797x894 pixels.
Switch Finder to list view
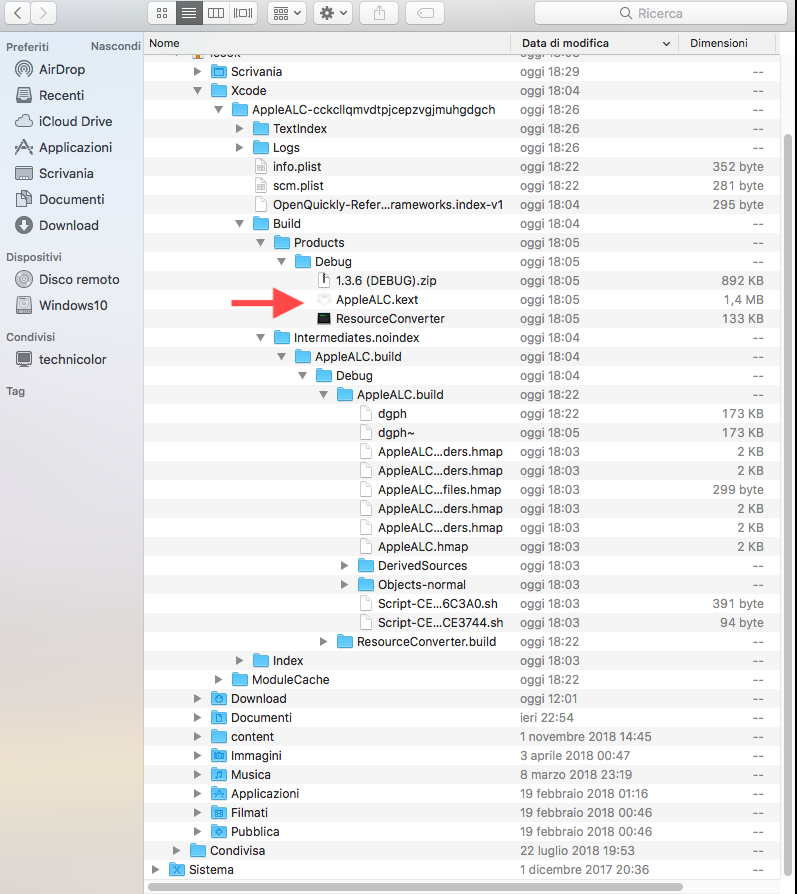tap(189, 13)
